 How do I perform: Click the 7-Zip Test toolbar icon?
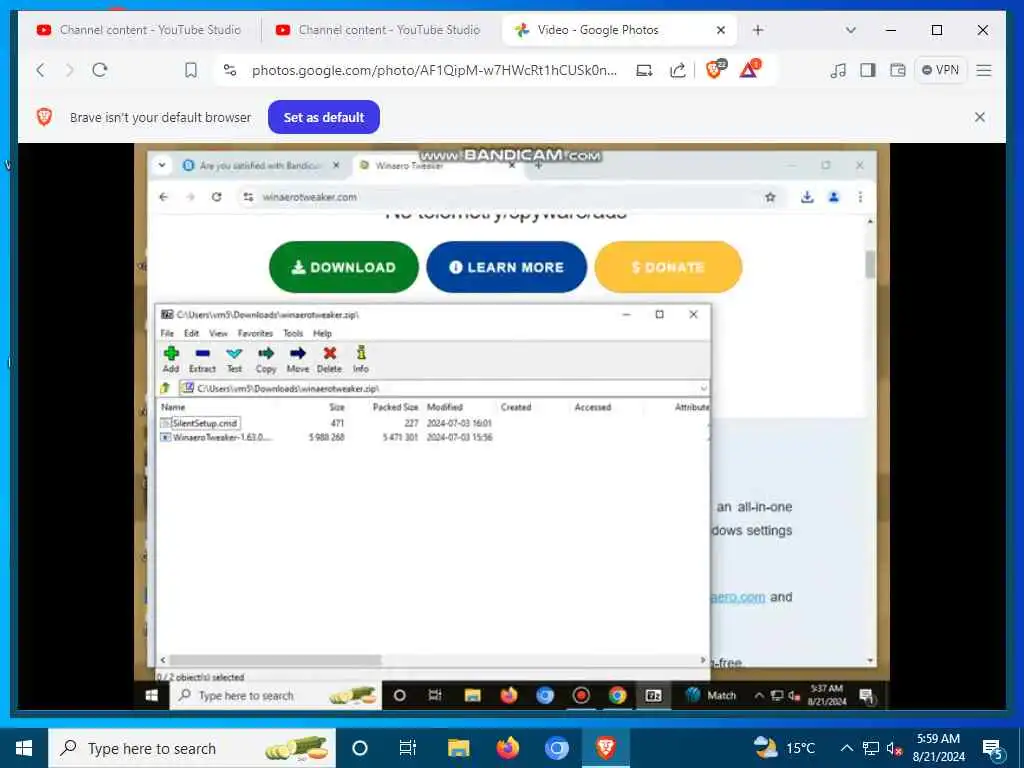pyautogui.click(x=234, y=359)
